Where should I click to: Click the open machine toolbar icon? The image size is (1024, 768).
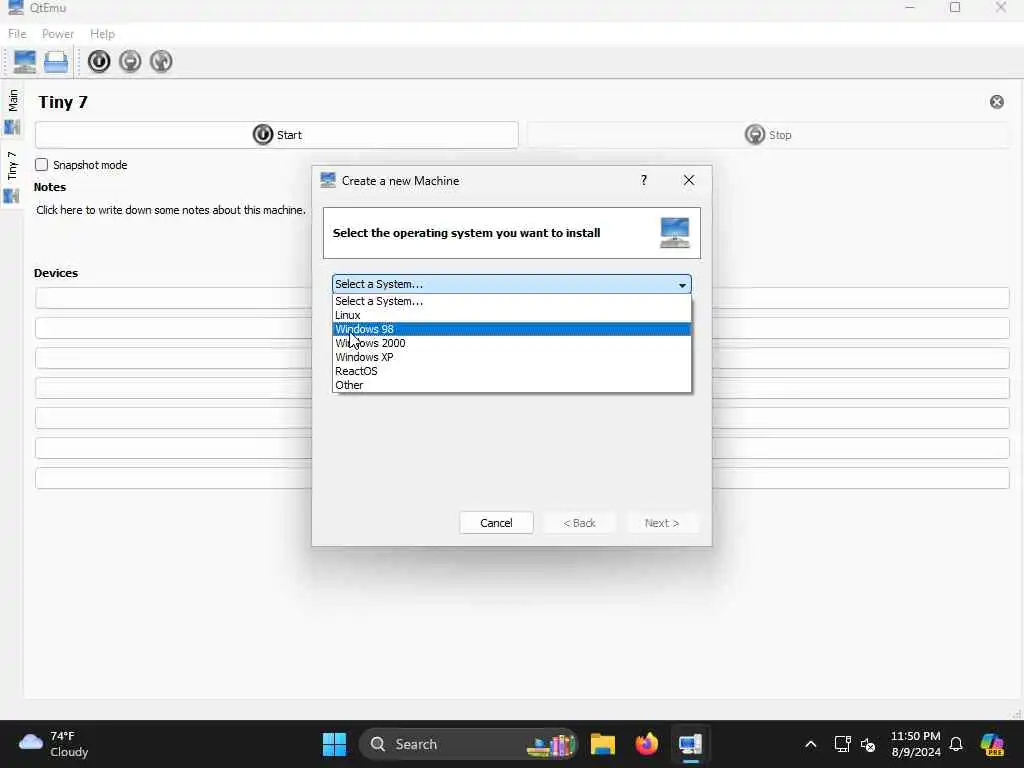coord(56,61)
